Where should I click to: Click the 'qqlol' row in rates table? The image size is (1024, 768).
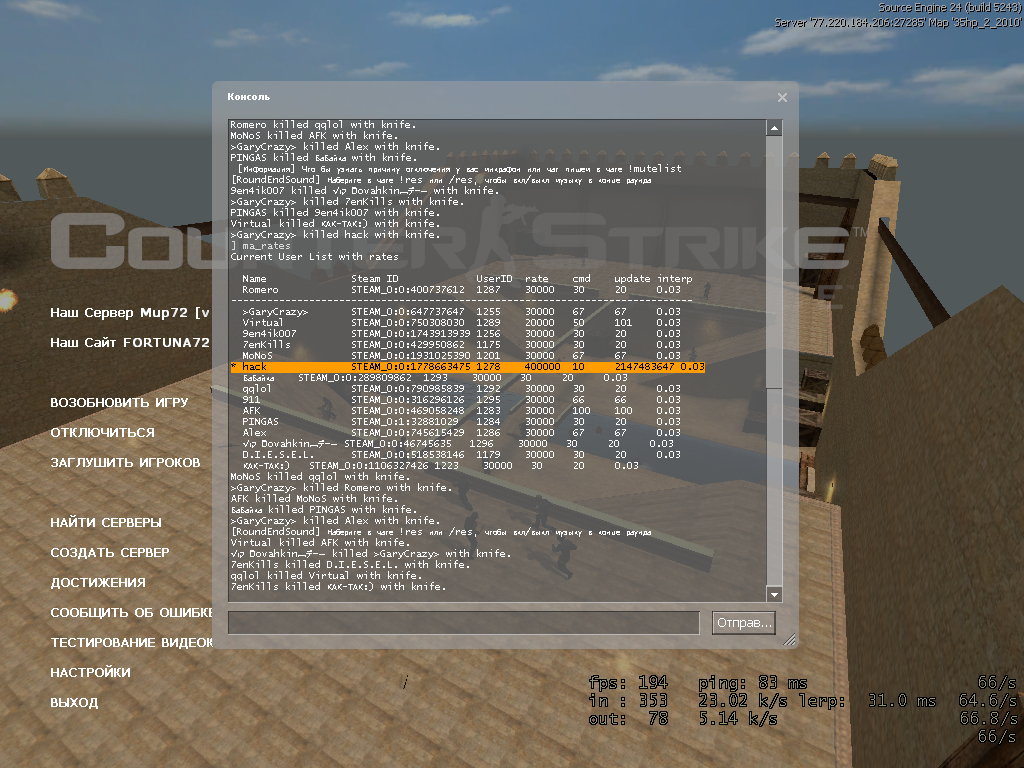(462, 389)
